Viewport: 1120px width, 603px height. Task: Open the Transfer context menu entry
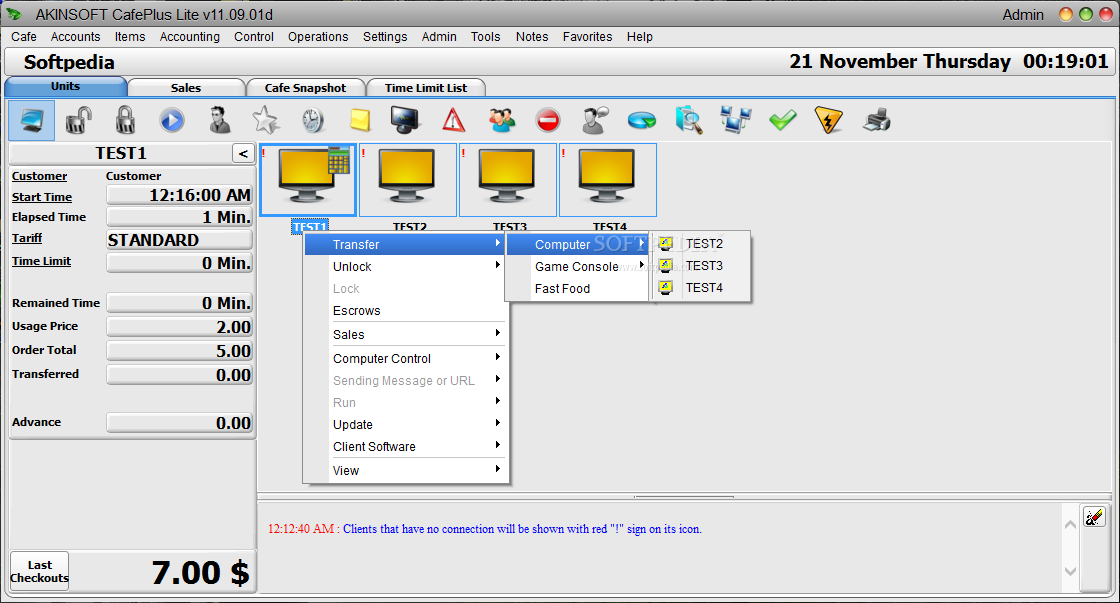click(x=406, y=244)
